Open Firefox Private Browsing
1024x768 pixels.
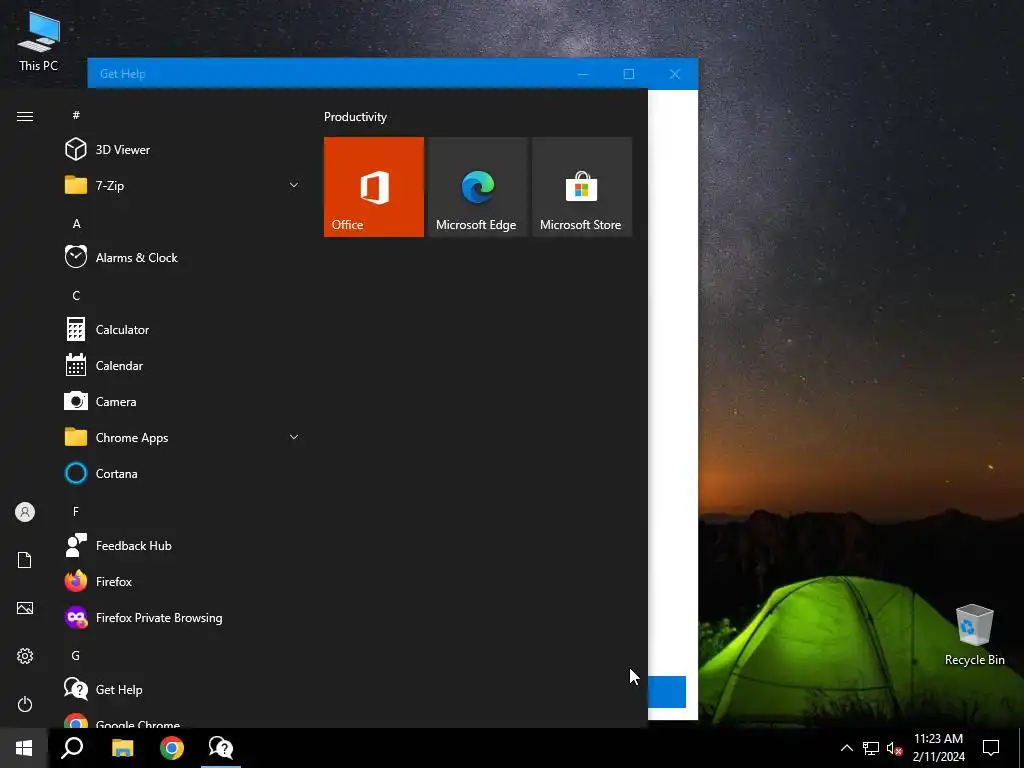pyautogui.click(x=183, y=617)
